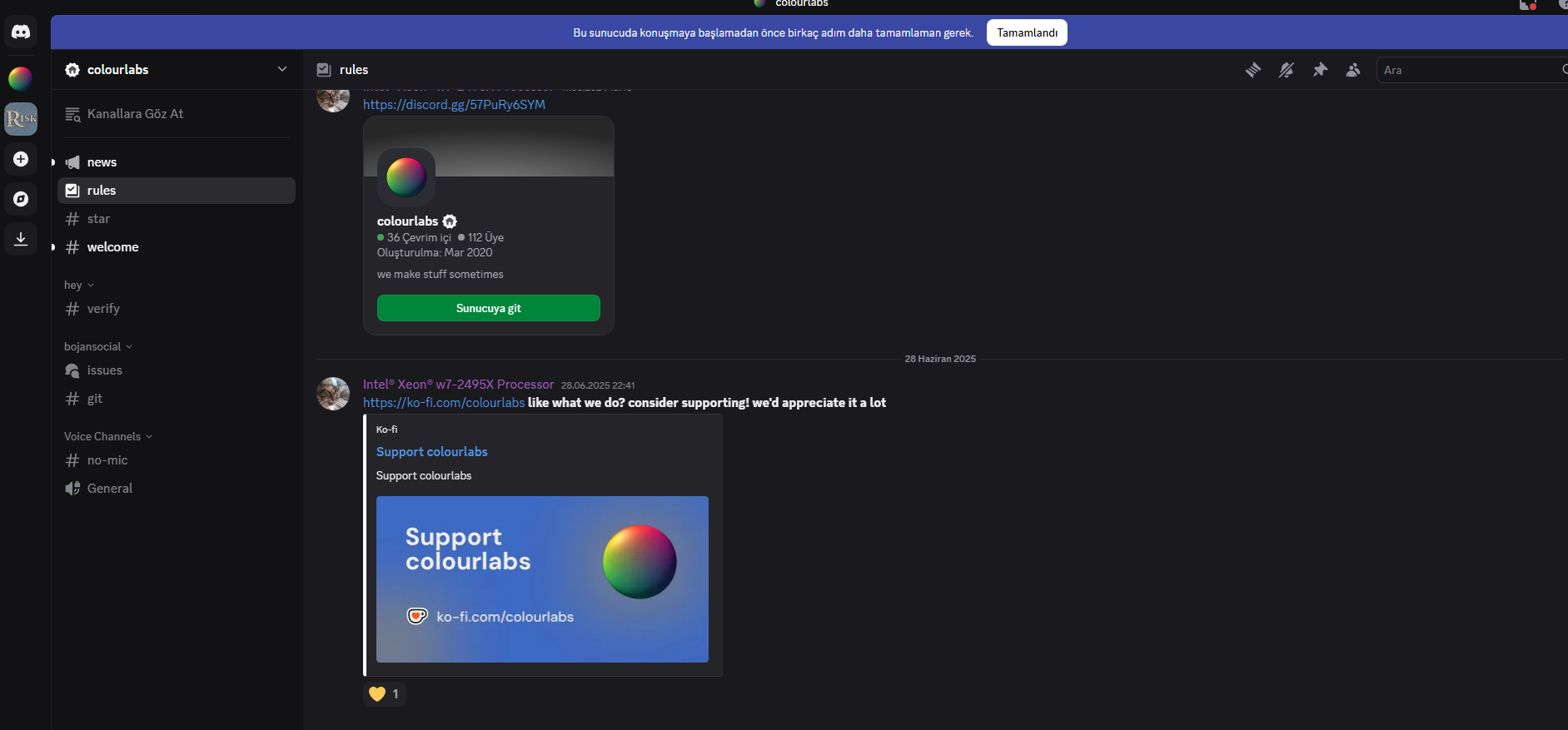The image size is (1568, 730).
Task: Collapse the bojansocial channel category
Action: (x=97, y=347)
